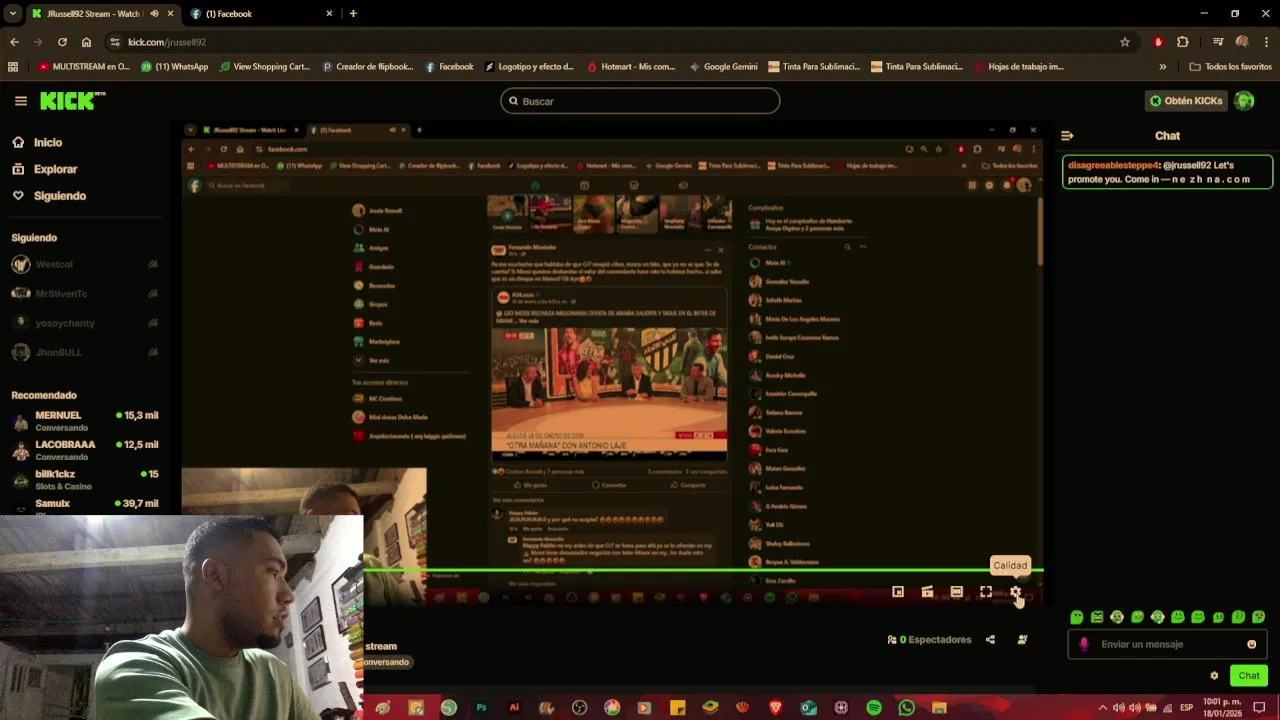Click the browser home button
Image resolution: width=1280 pixels, height=720 pixels.
(86, 42)
